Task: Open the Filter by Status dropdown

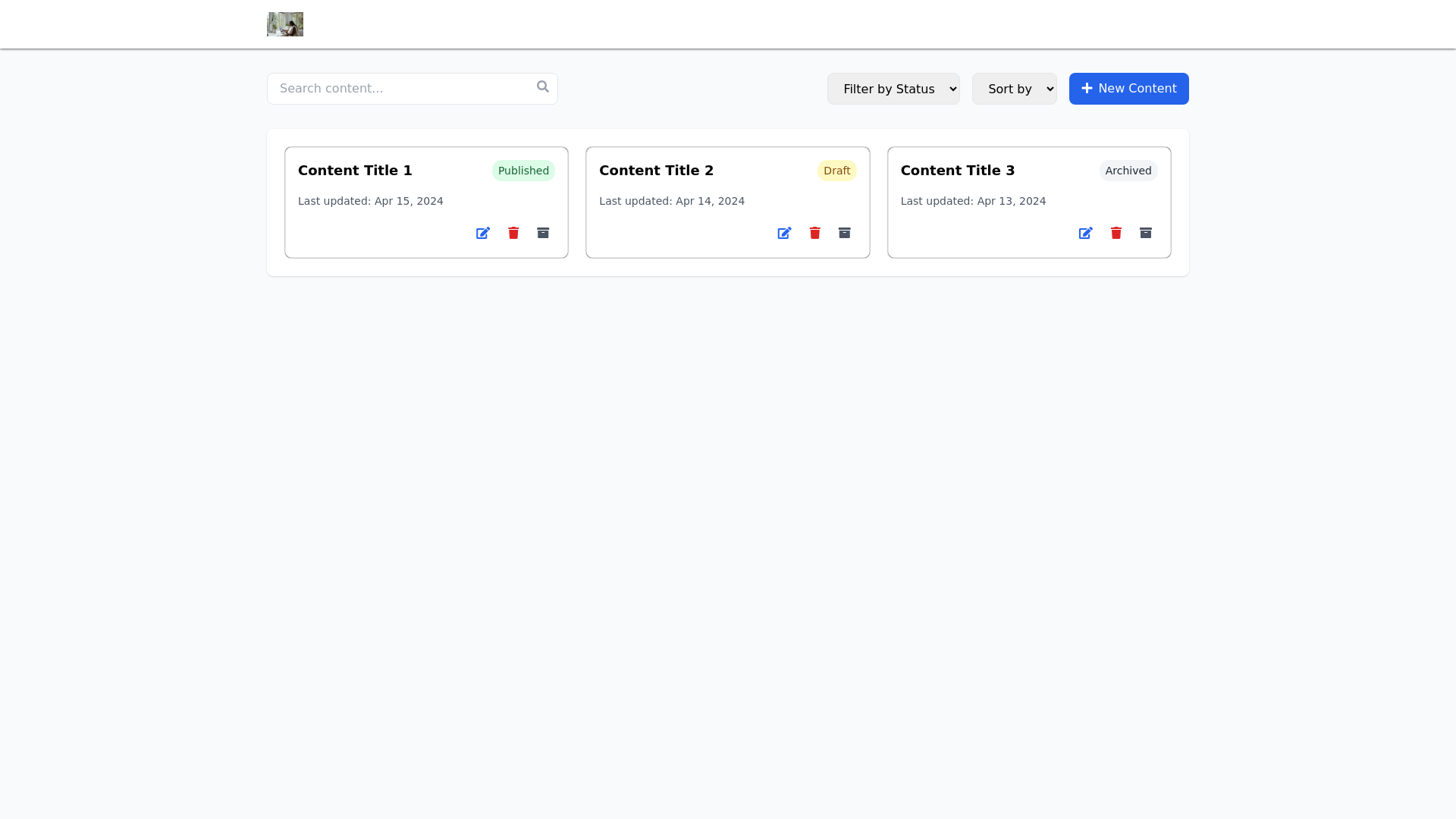Action: 893,89
